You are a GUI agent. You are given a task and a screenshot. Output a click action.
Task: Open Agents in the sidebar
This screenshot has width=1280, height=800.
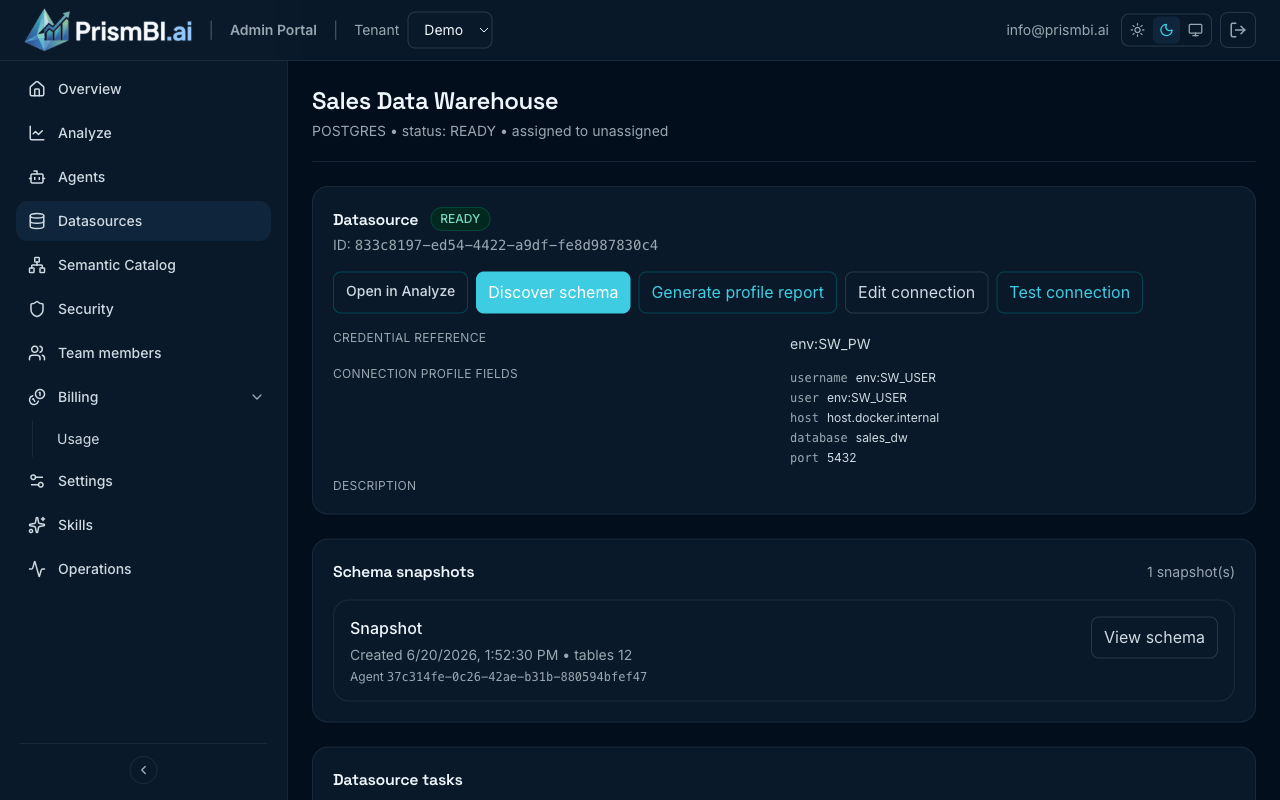(143, 177)
